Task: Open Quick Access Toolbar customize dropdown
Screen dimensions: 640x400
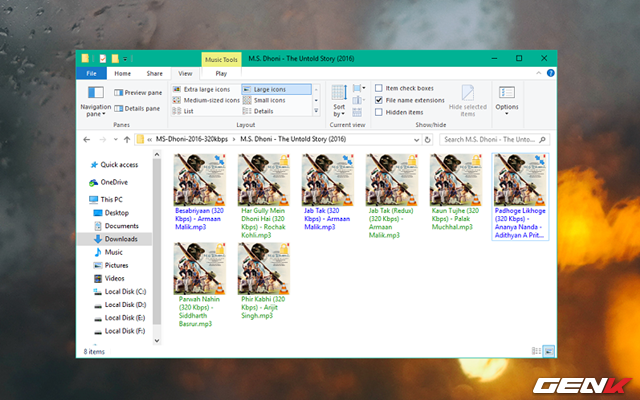Action: 125,59
